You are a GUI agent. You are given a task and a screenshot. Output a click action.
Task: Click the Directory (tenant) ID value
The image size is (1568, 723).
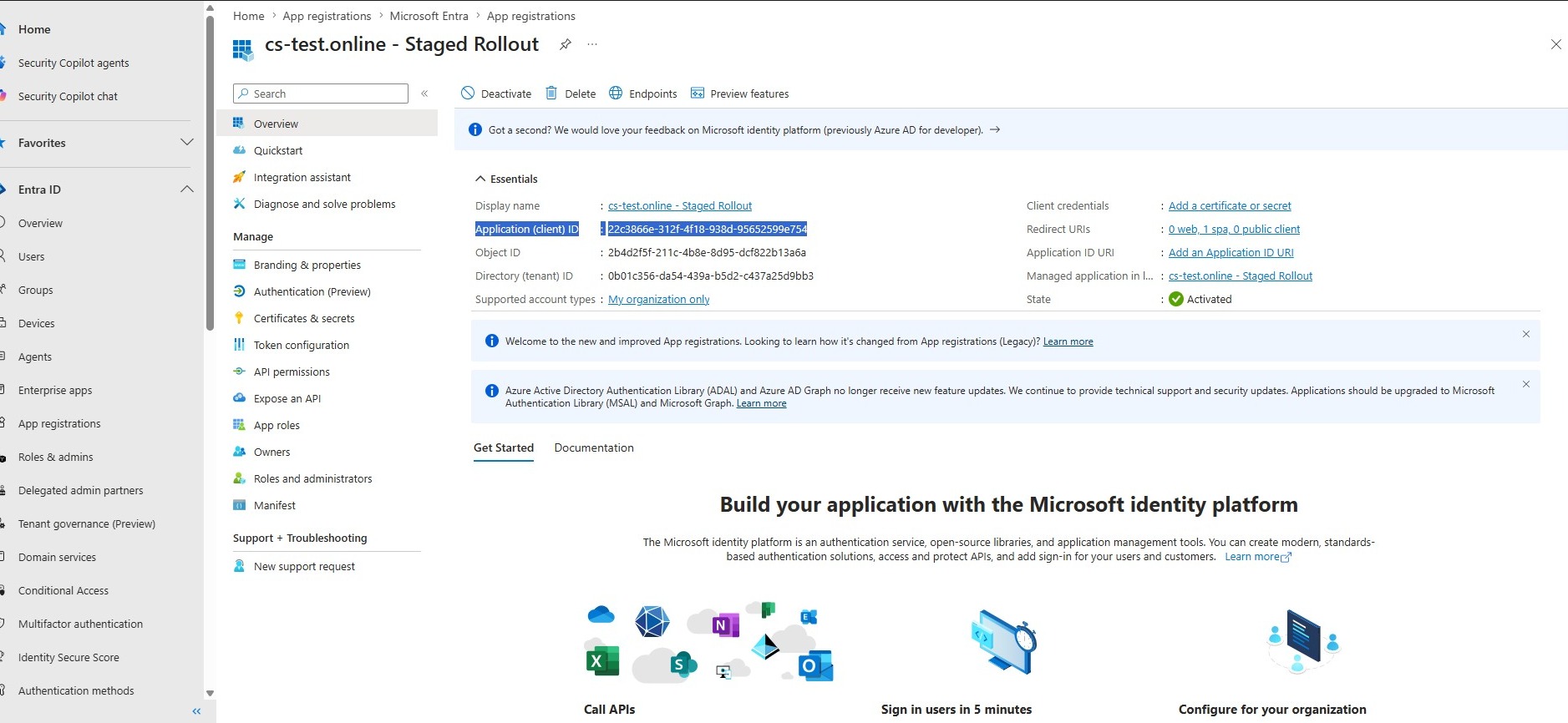[x=711, y=276]
